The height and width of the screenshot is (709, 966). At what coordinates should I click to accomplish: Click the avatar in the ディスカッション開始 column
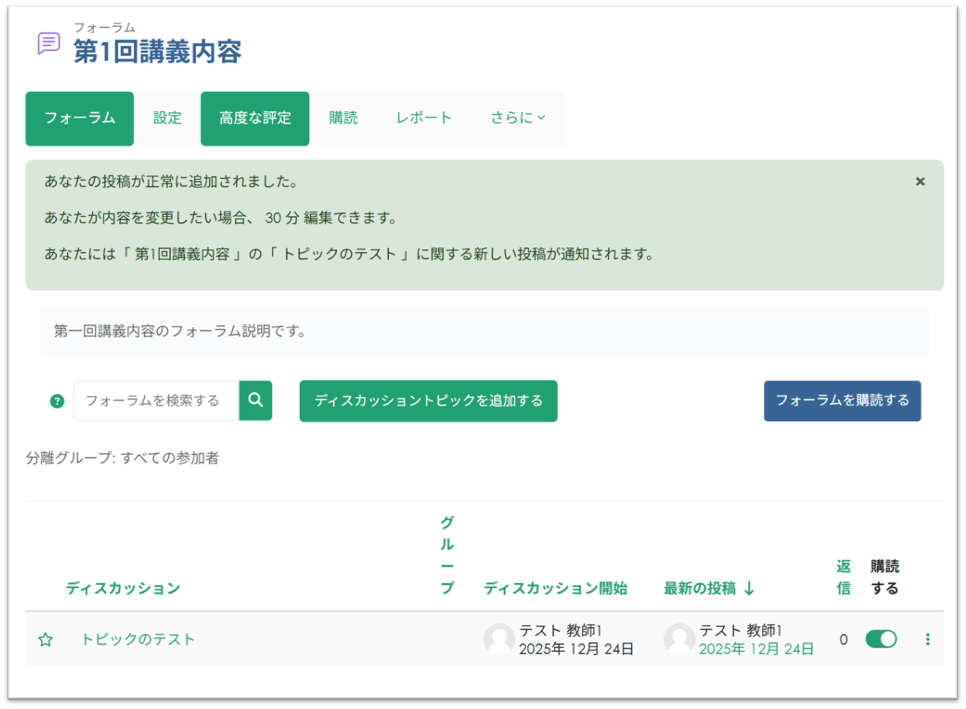pos(498,639)
